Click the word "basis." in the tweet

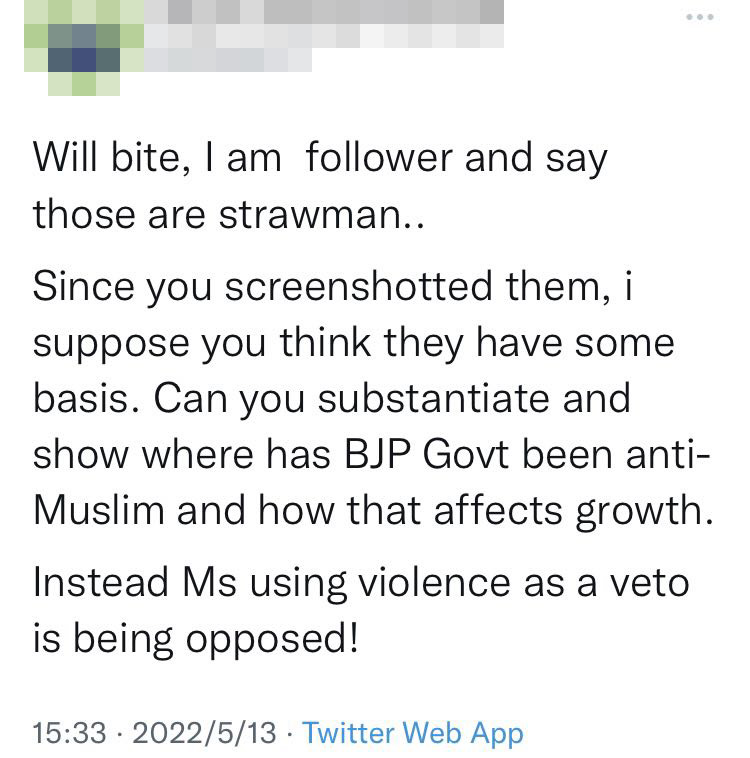pos(85,398)
